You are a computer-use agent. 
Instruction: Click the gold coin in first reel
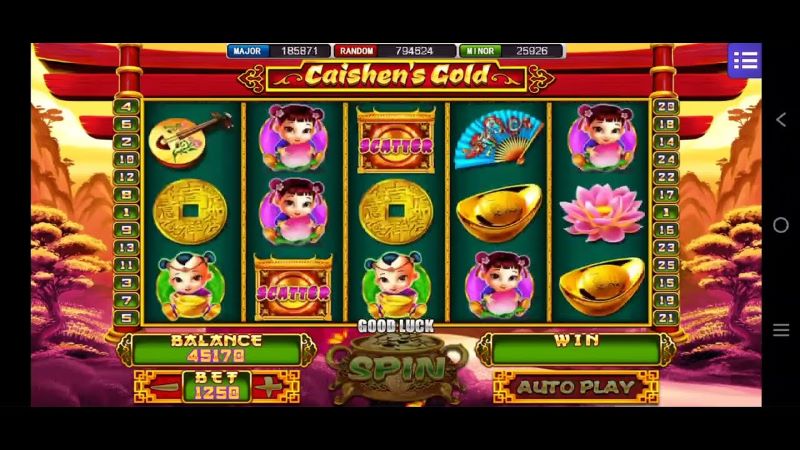(190, 212)
